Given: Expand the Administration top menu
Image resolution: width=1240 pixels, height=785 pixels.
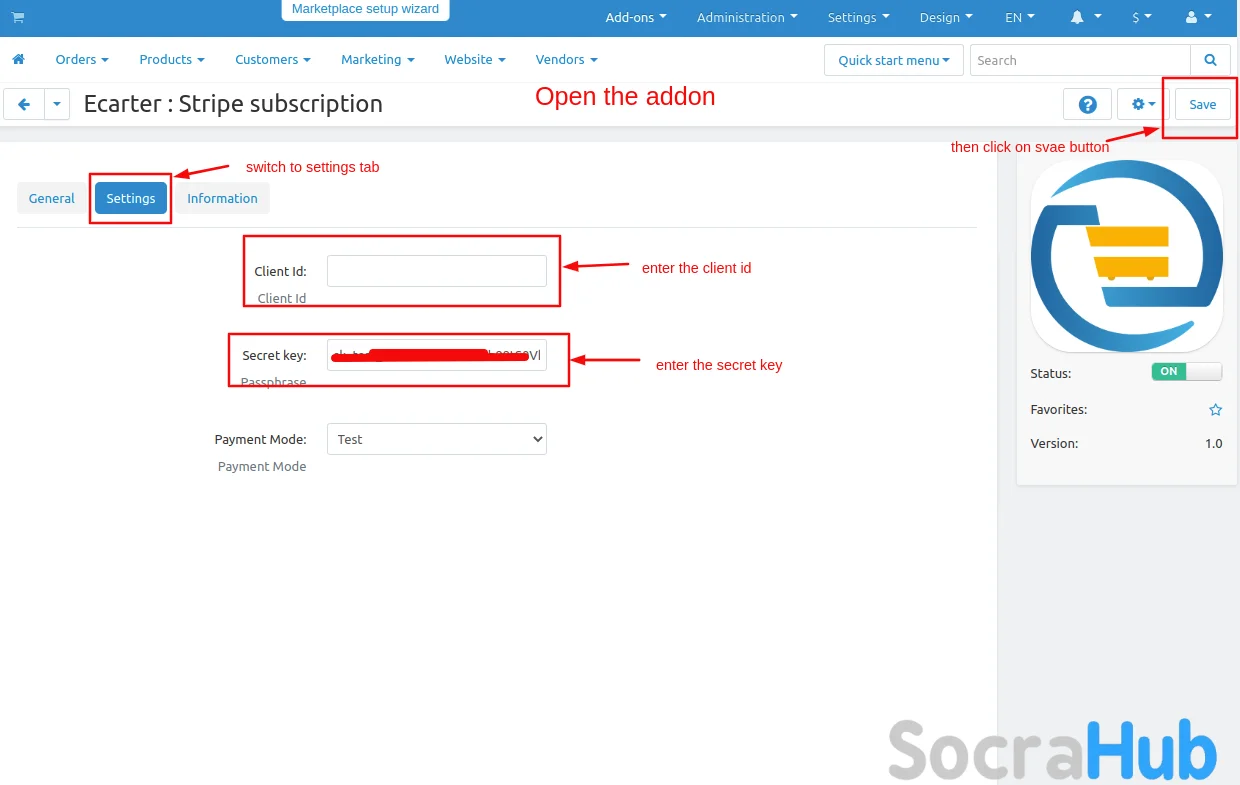Looking at the screenshot, I should point(747,17).
